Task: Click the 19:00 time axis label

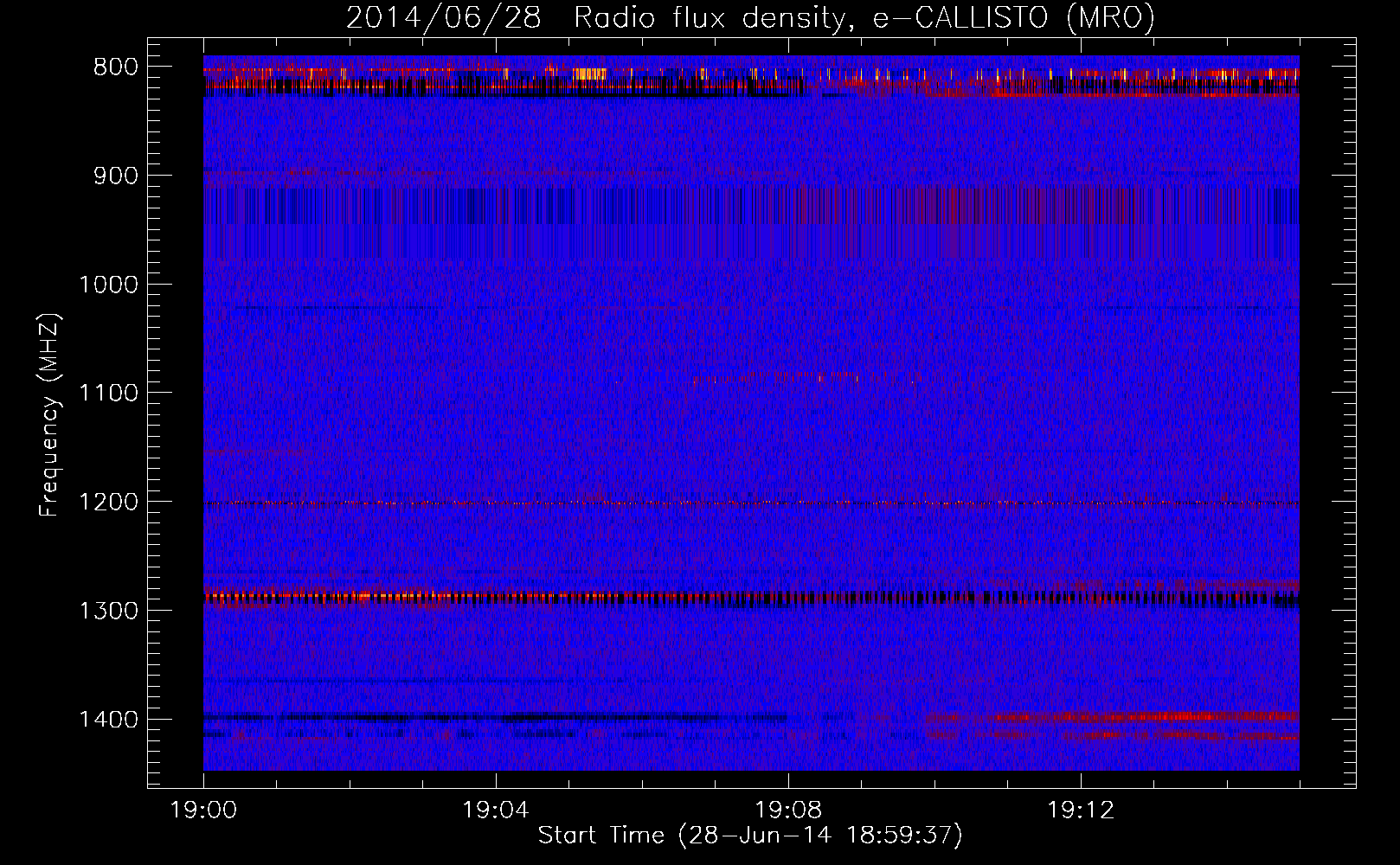Action: pos(203,811)
